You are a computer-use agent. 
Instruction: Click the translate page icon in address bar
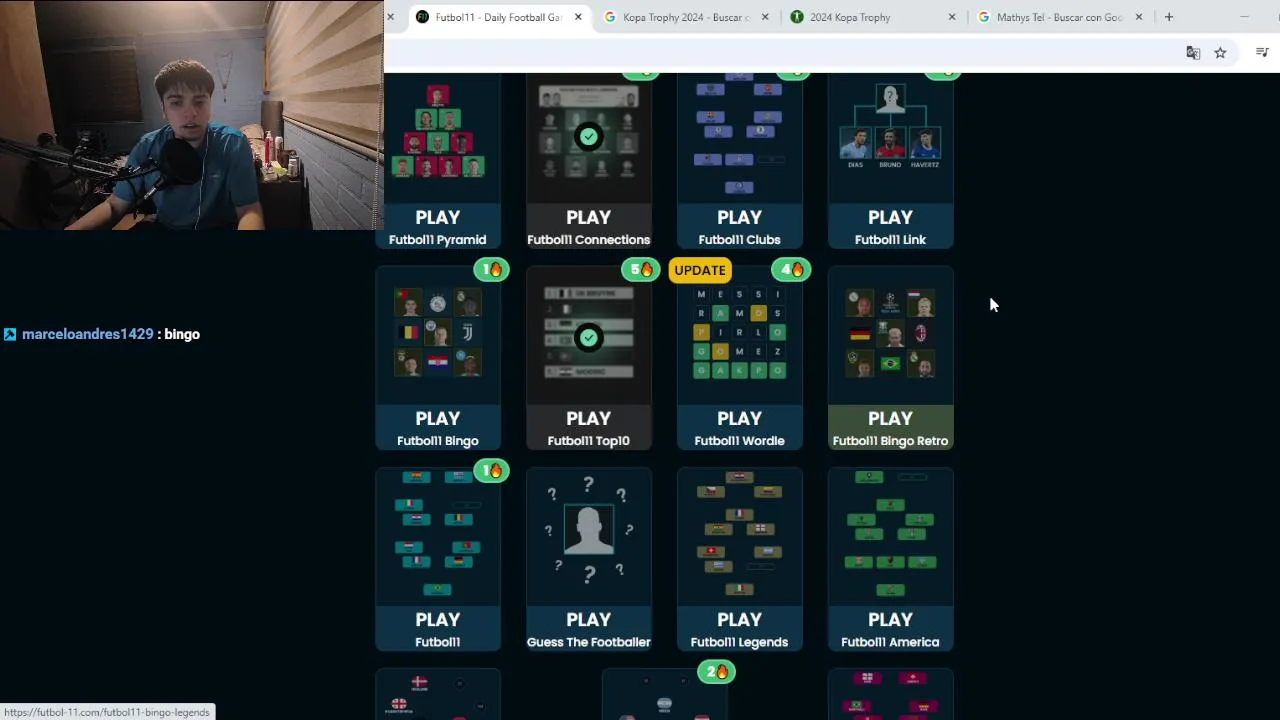(x=1193, y=53)
